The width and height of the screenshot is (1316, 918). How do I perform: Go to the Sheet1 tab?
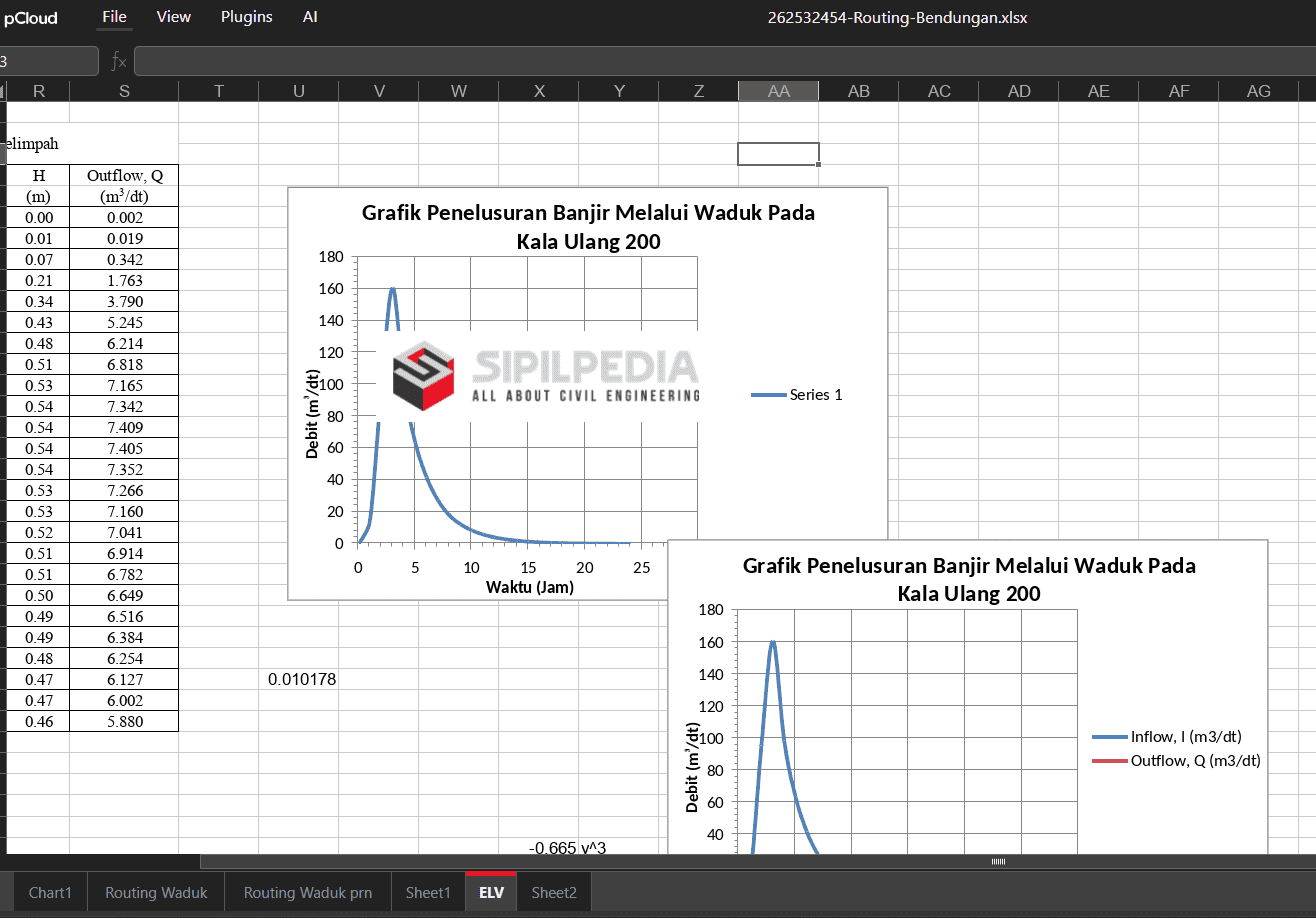428,892
